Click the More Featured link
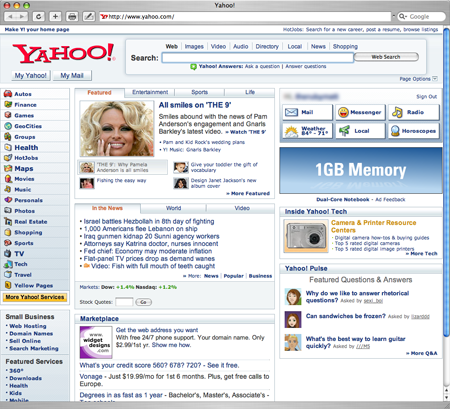The image size is (450, 409). pos(248,193)
